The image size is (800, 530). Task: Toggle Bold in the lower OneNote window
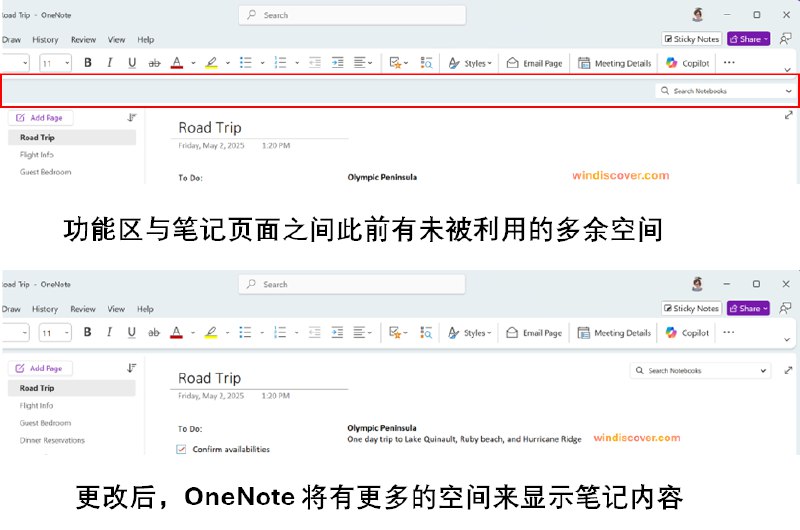87,332
